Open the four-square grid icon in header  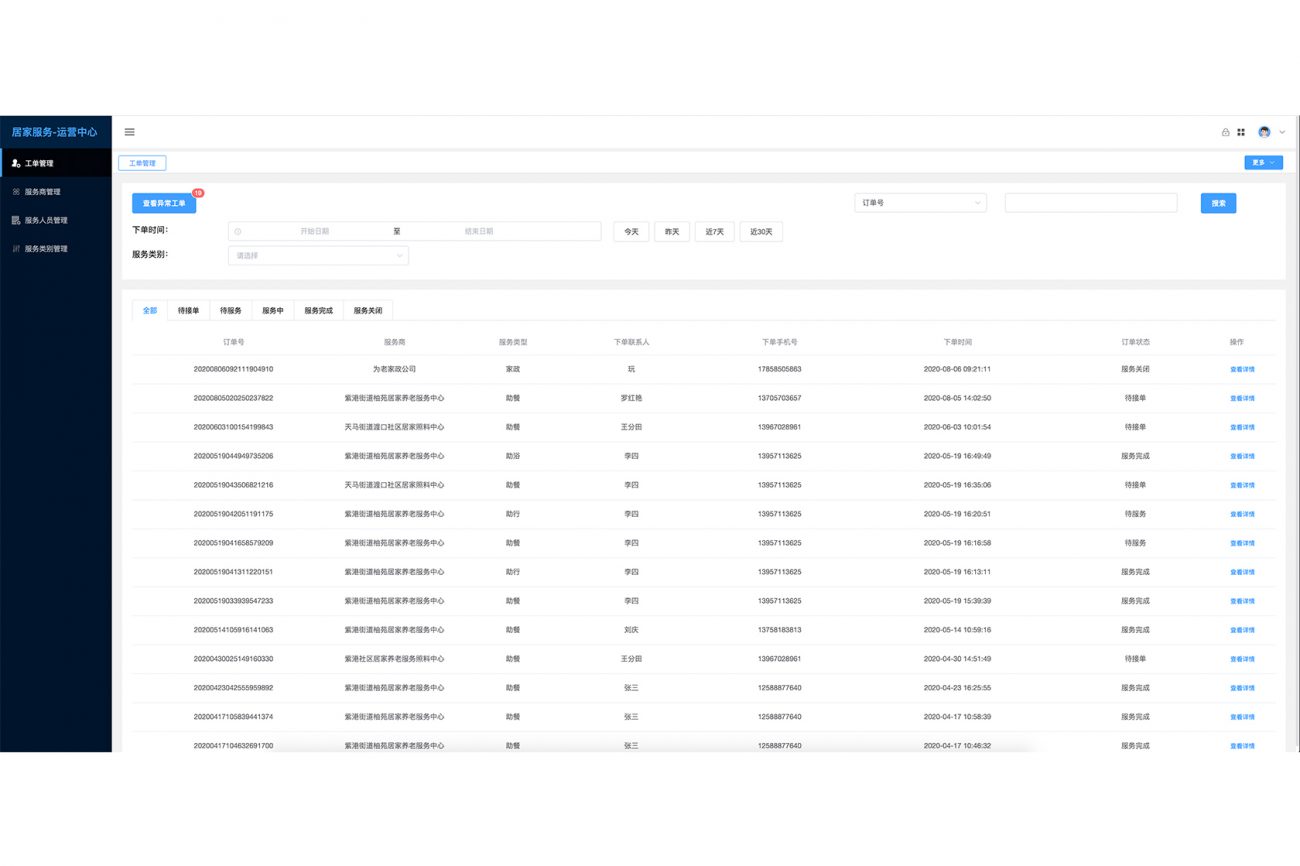(1241, 132)
